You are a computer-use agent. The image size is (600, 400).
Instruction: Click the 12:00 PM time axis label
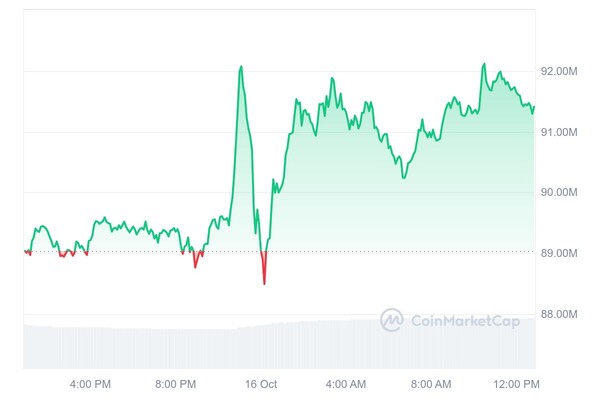click(516, 383)
